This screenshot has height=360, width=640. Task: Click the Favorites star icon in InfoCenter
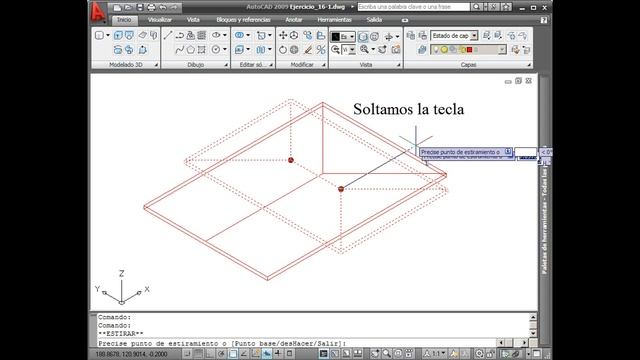point(506,7)
